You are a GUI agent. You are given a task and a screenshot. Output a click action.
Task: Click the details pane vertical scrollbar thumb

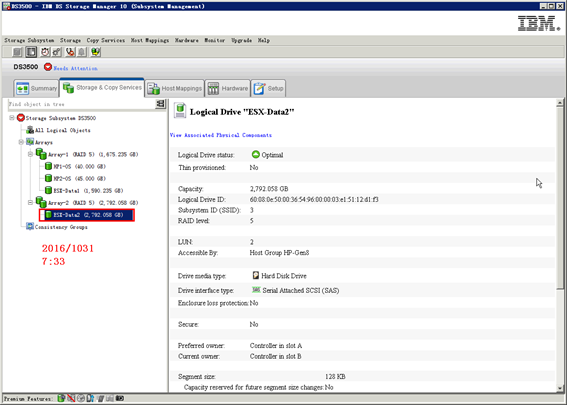(x=560, y=198)
